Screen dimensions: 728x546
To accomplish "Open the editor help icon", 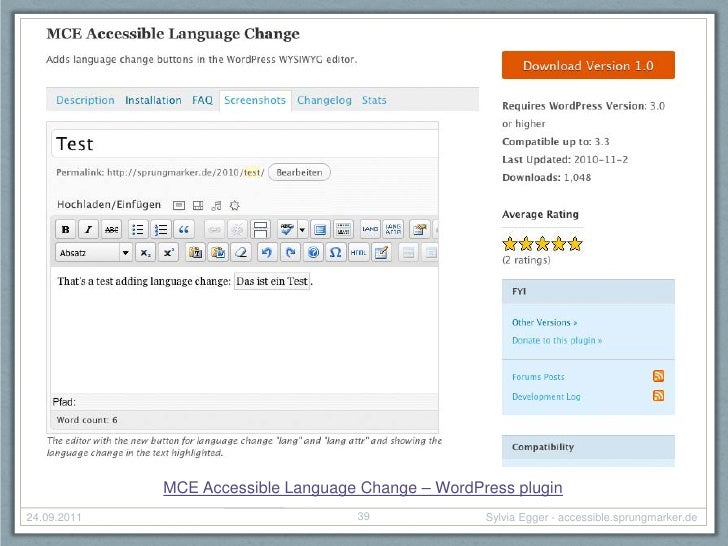I will pyautogui.click(x=313, y=253).
